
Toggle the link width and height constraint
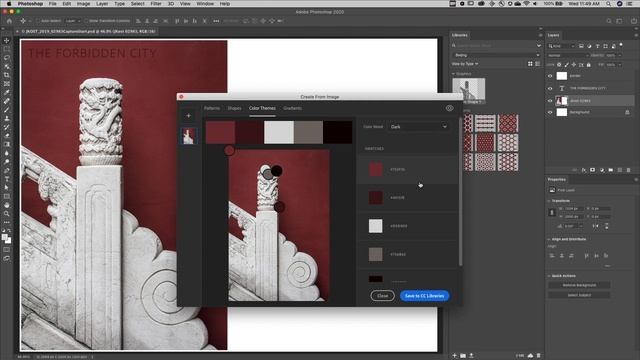pyautogui.click(x=552, y=212)
